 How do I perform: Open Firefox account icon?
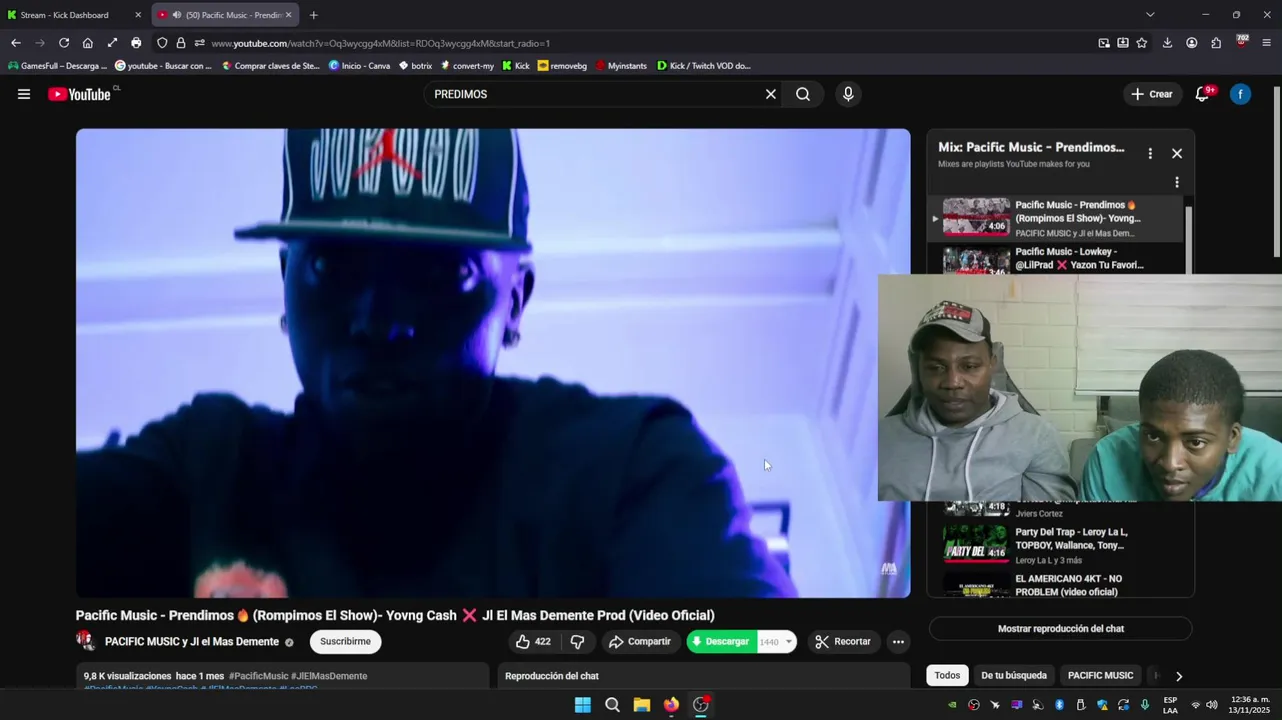[x=1192, y=43]
